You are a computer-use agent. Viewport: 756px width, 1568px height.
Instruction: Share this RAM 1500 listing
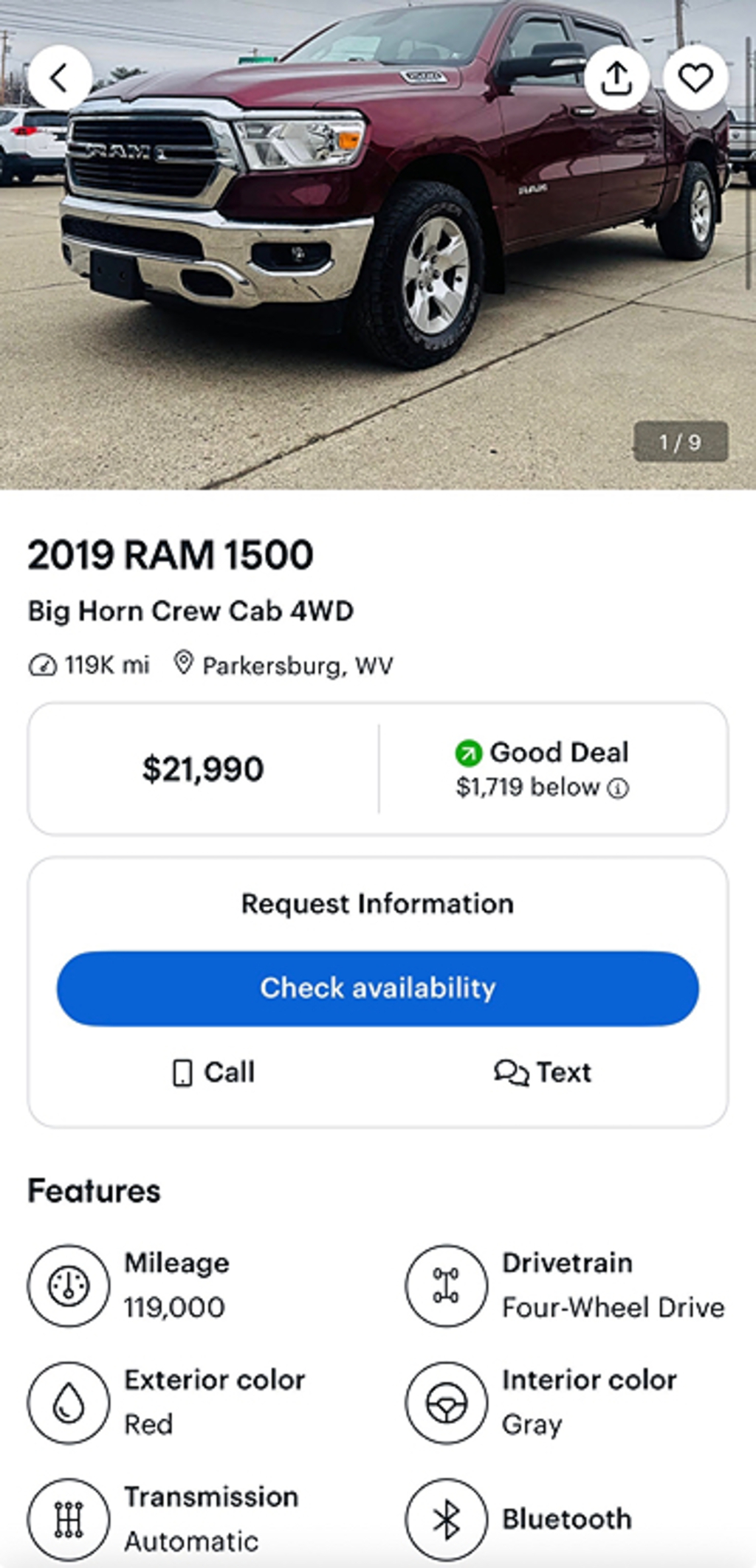pos(616,77)
